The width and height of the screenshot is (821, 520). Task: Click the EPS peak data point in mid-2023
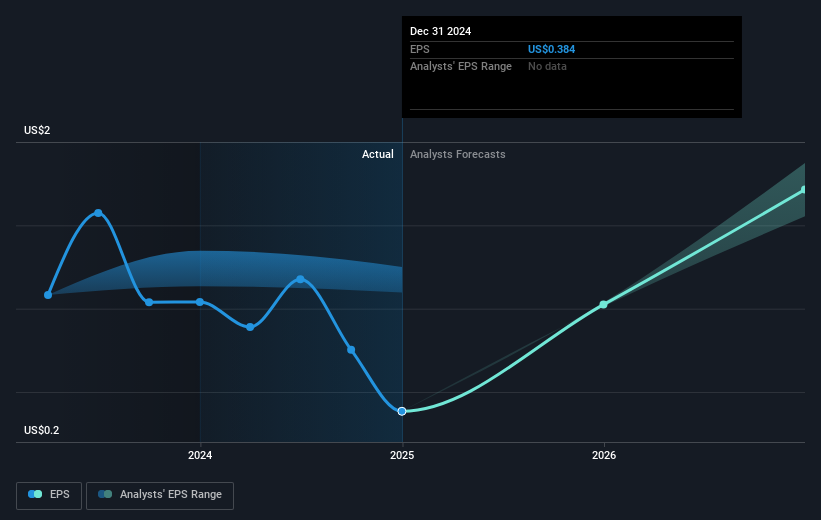tap(98, 213)
